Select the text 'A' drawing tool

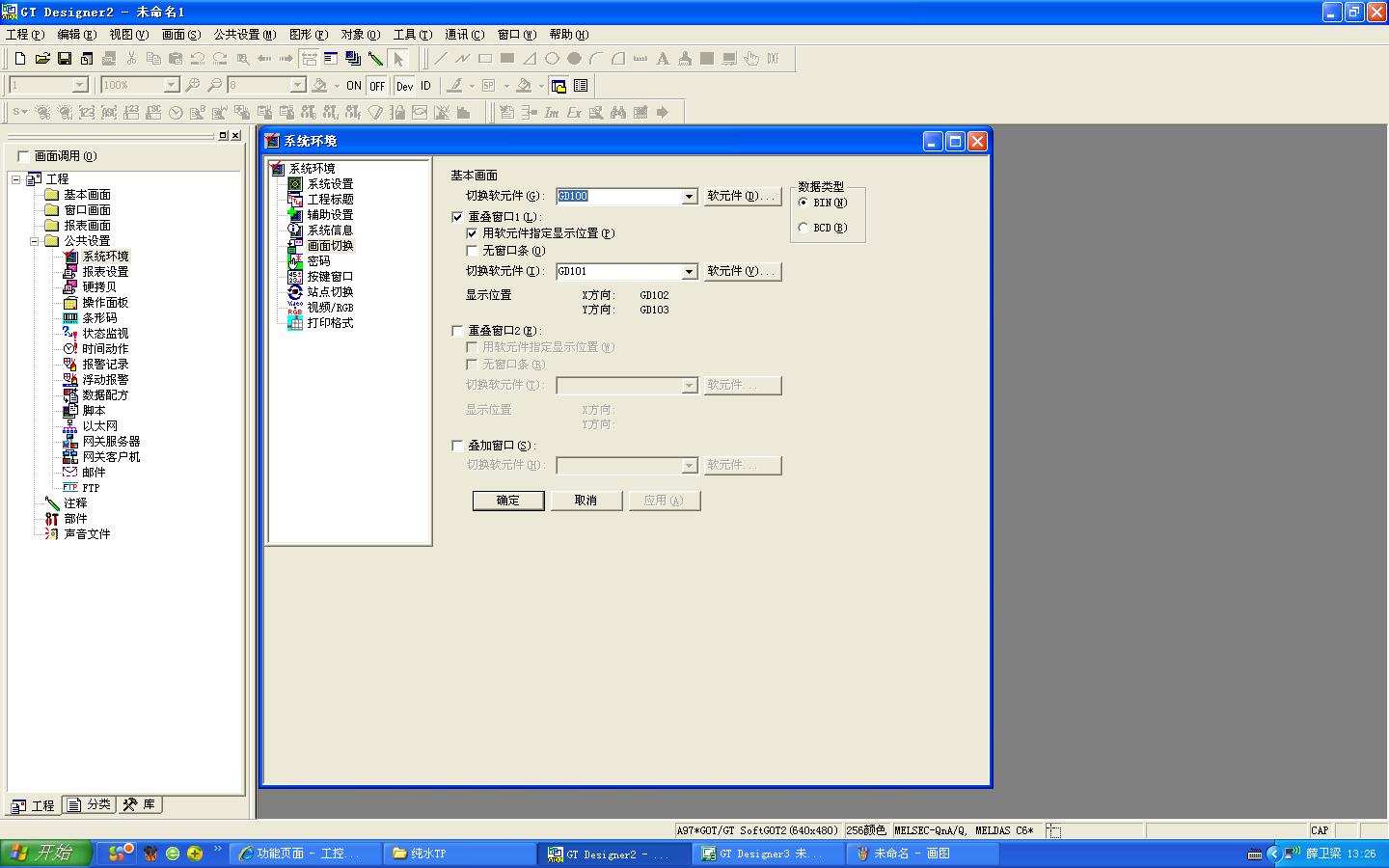663,59
